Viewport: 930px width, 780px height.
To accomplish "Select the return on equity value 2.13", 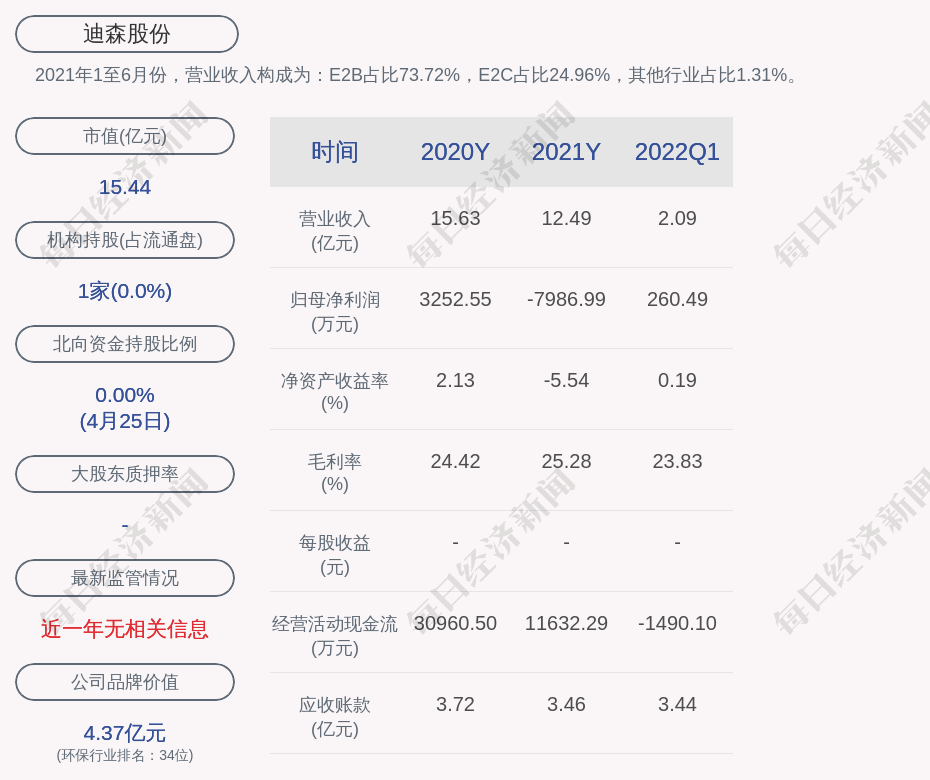I will [456, 380].
